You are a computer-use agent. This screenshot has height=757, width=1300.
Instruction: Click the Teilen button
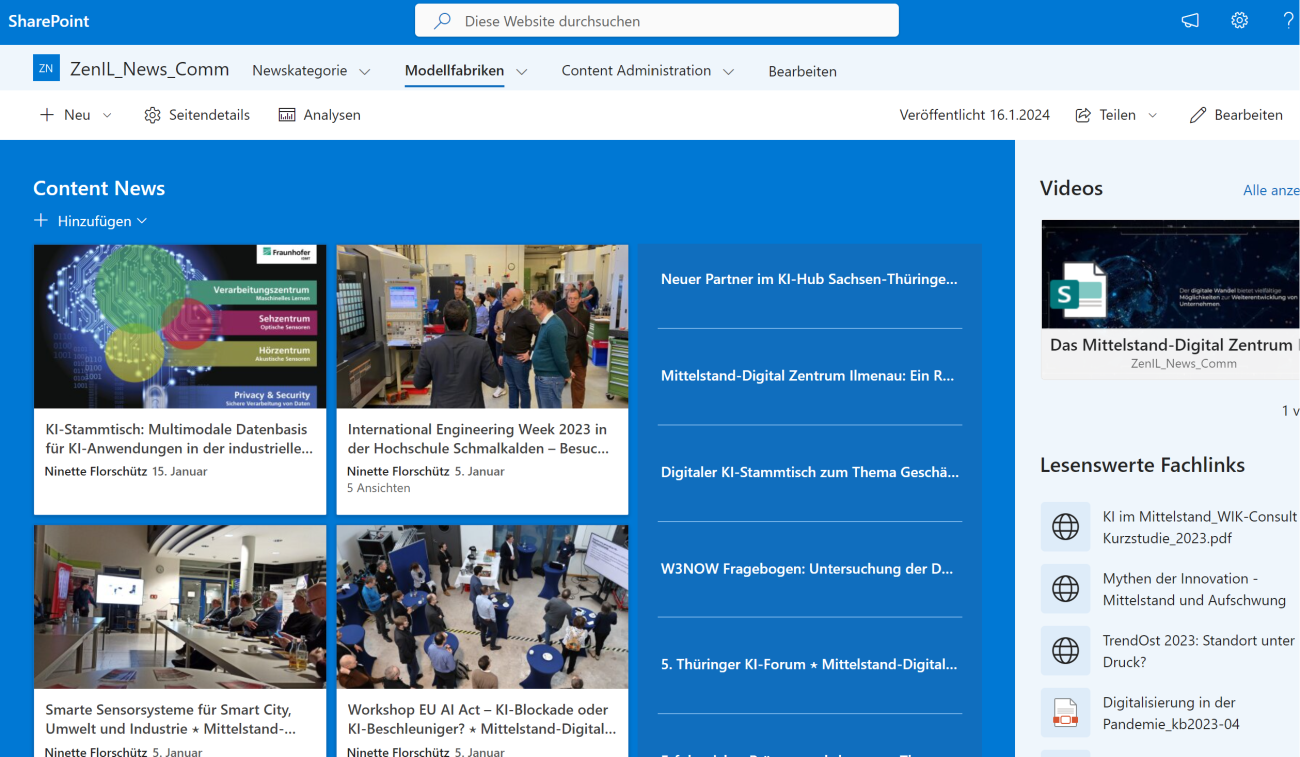pos(1116,115)
